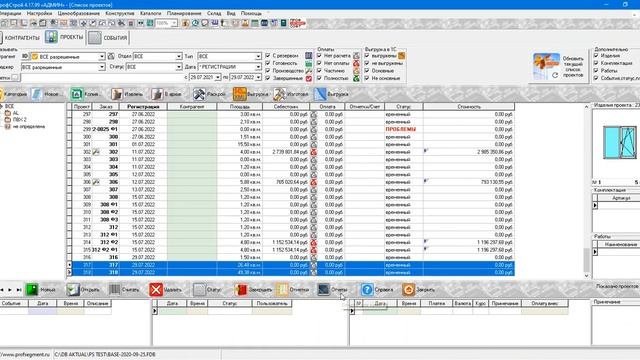640x360 pixels.
Task: Toggle the Комплектация checkbox under Дополнительно
Action: (596, 63)
